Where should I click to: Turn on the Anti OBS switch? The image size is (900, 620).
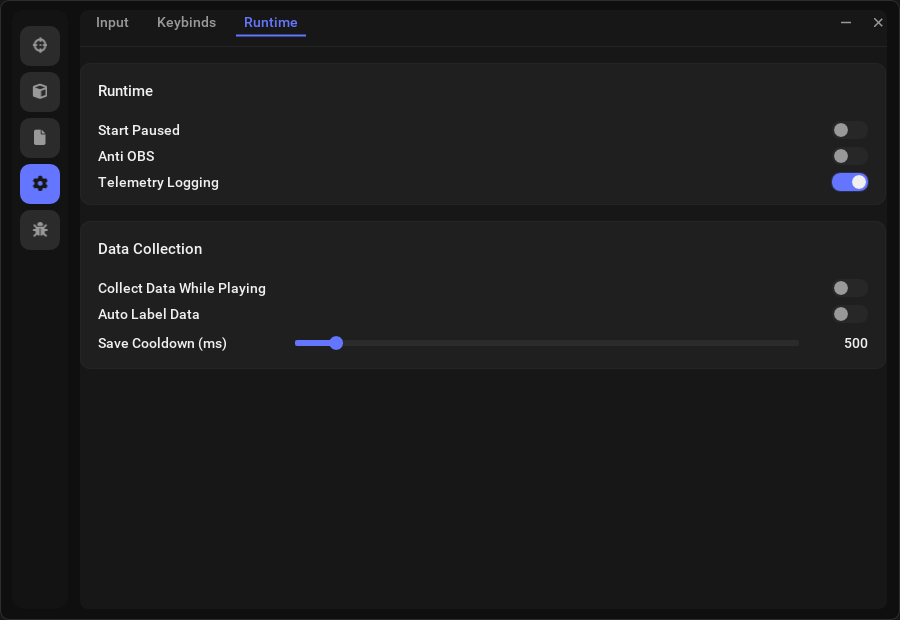click(849, 156)
